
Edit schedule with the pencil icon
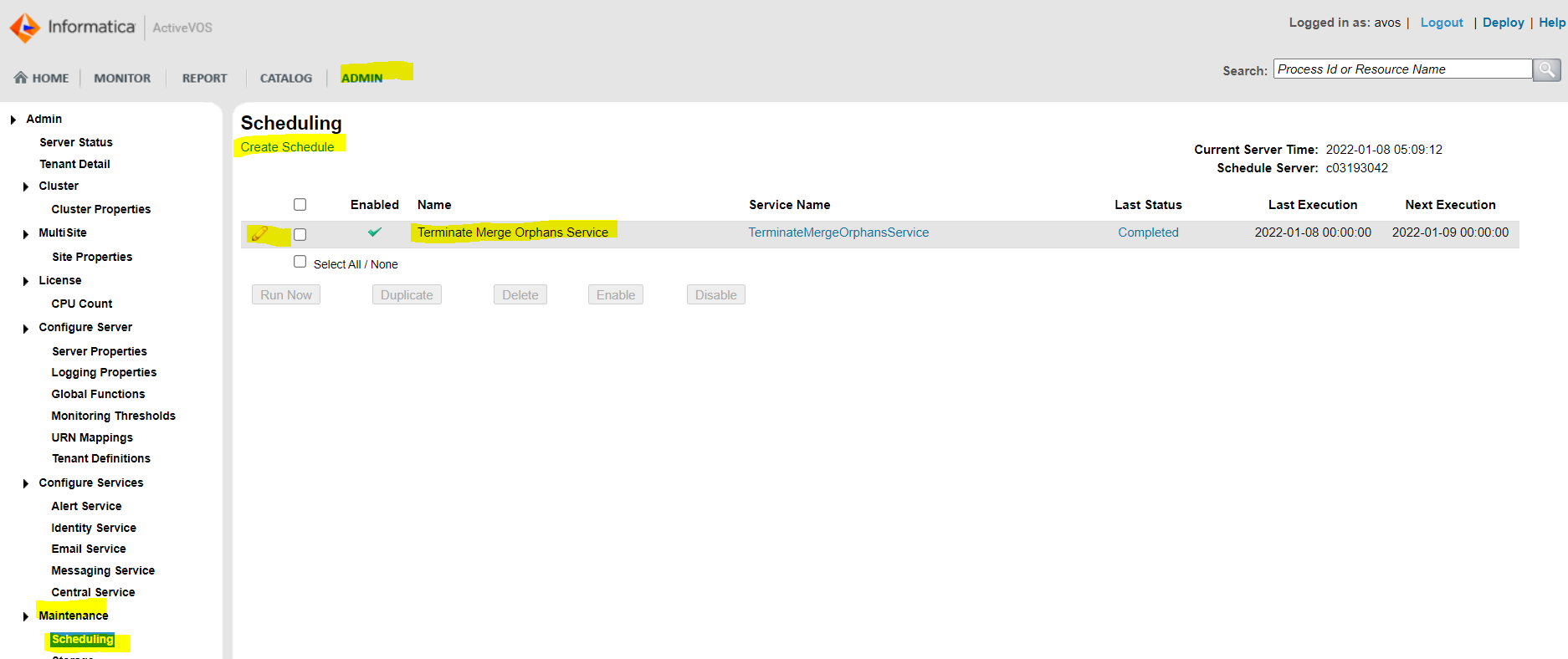(x=259, y=234)
